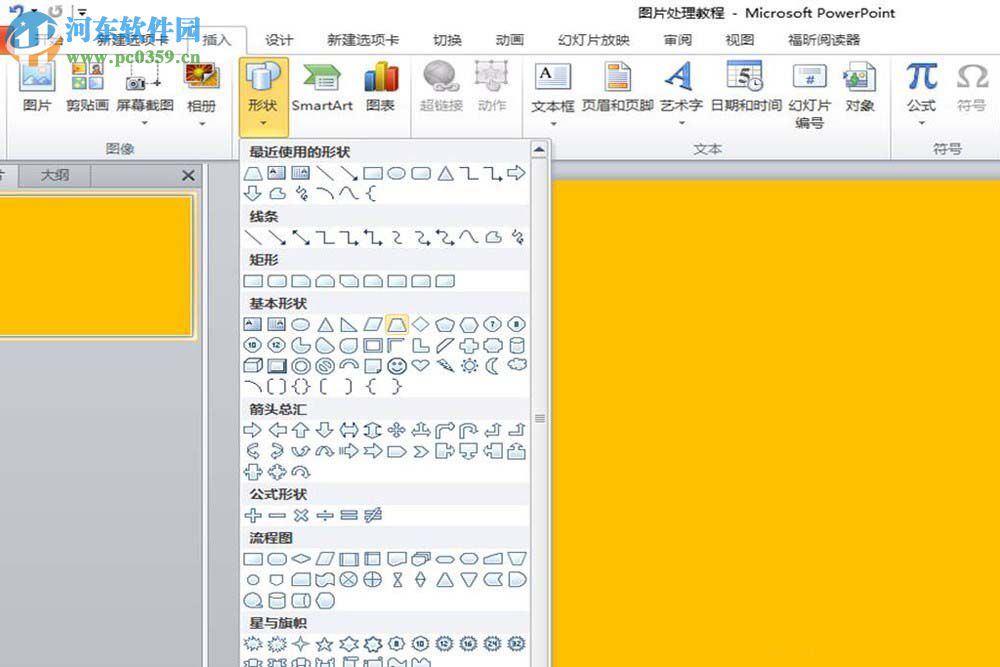Select the straight line in 线条 section
This screenshot has height=667, width=1000.
tap(253, 238)
